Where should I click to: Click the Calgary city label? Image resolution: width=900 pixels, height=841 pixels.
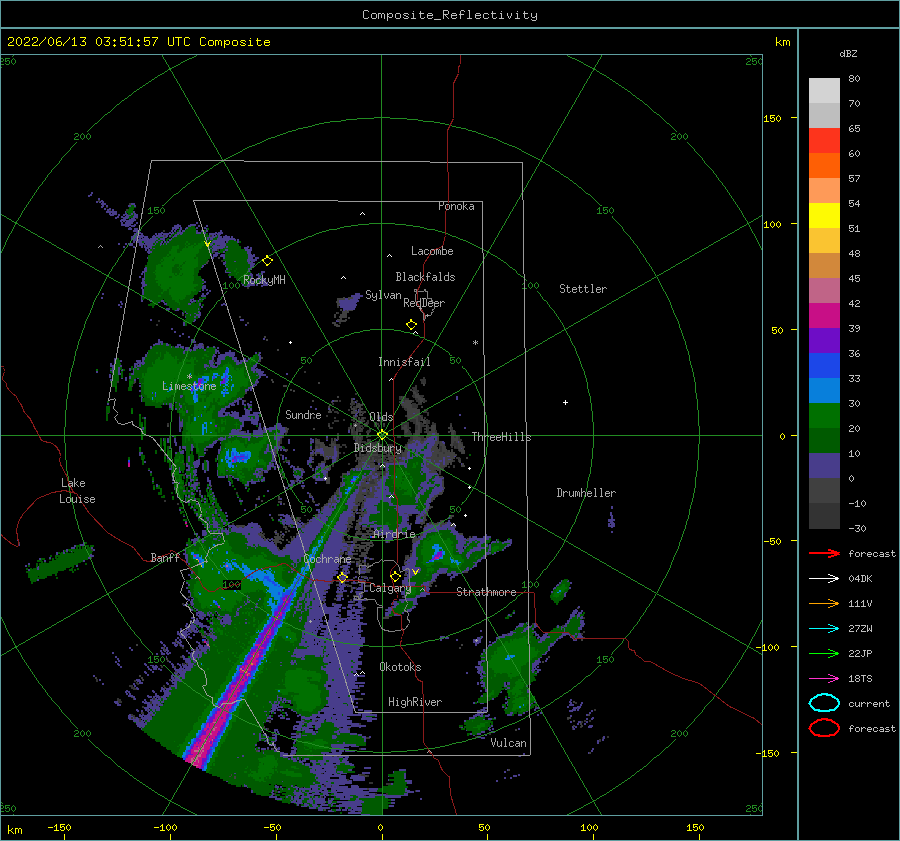click(x=390, y=588)
